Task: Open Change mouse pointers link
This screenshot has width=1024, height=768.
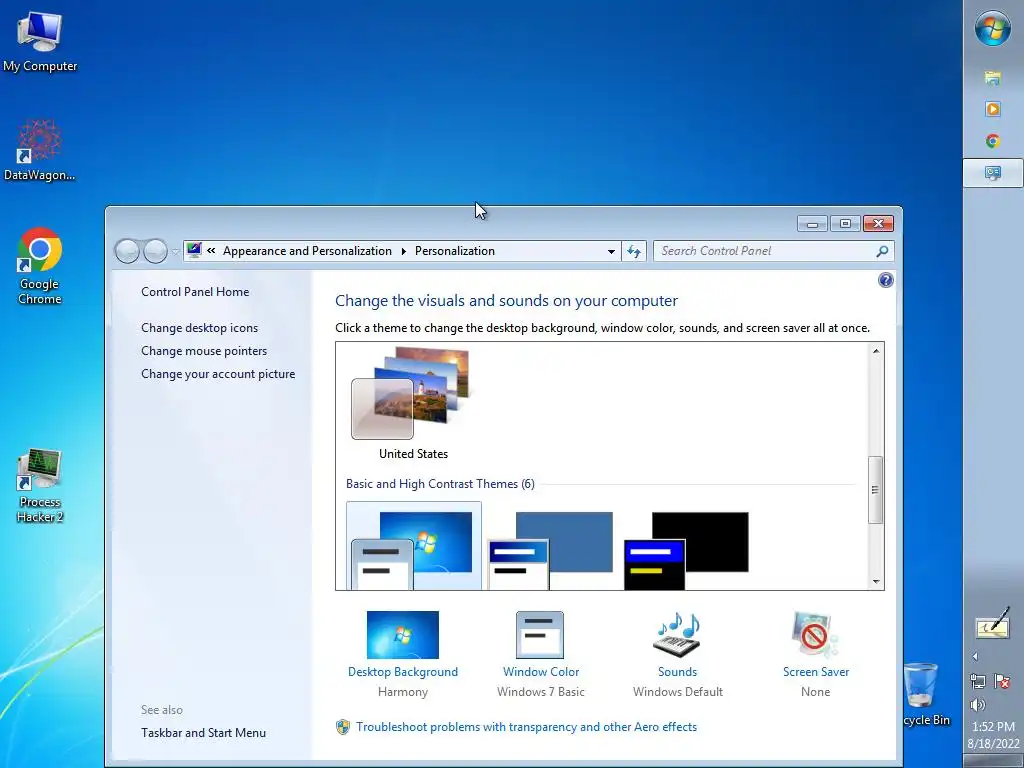Action: click(x=204, y=351)
